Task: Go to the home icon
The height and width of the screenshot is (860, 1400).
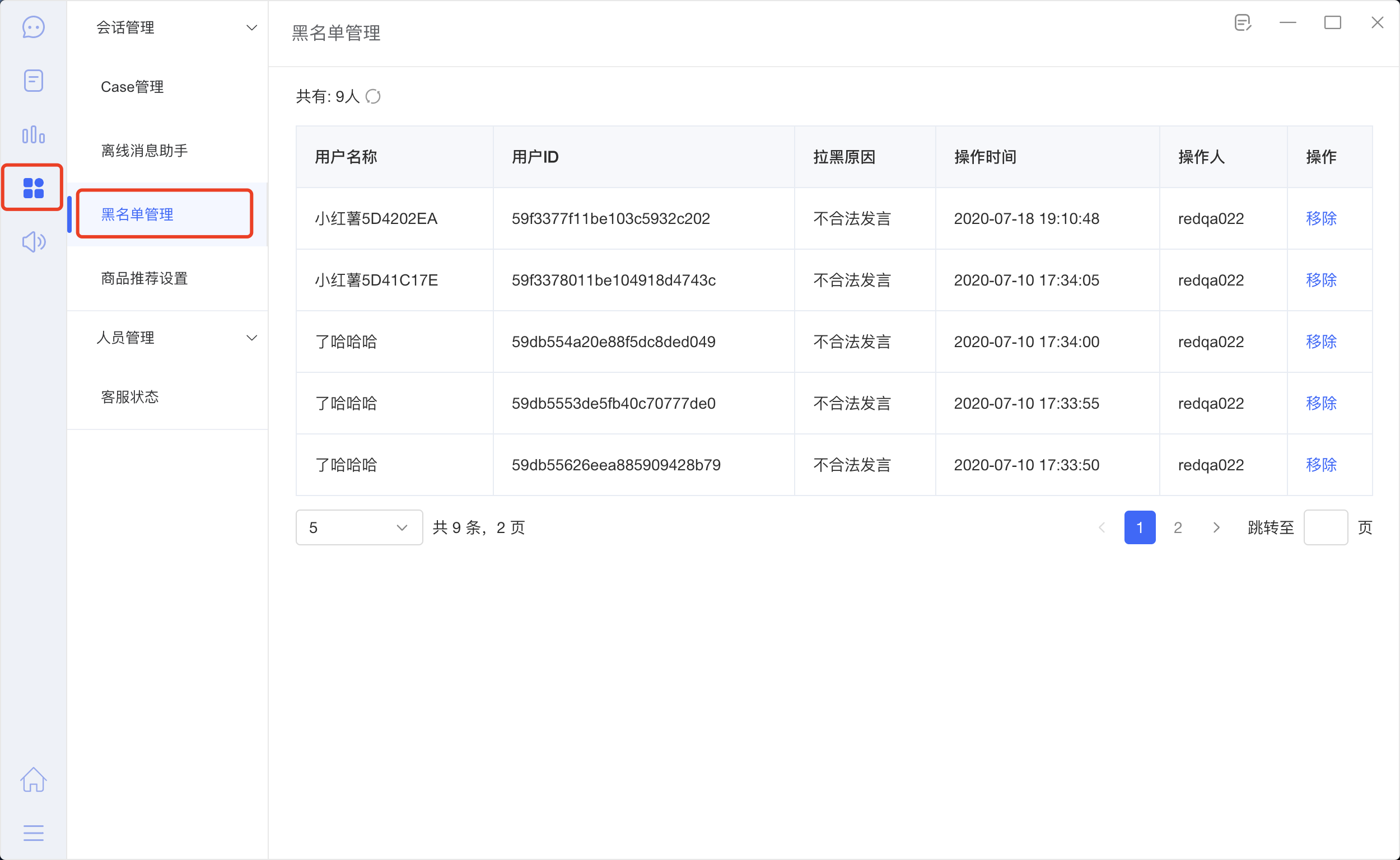Action: [33, 779]
